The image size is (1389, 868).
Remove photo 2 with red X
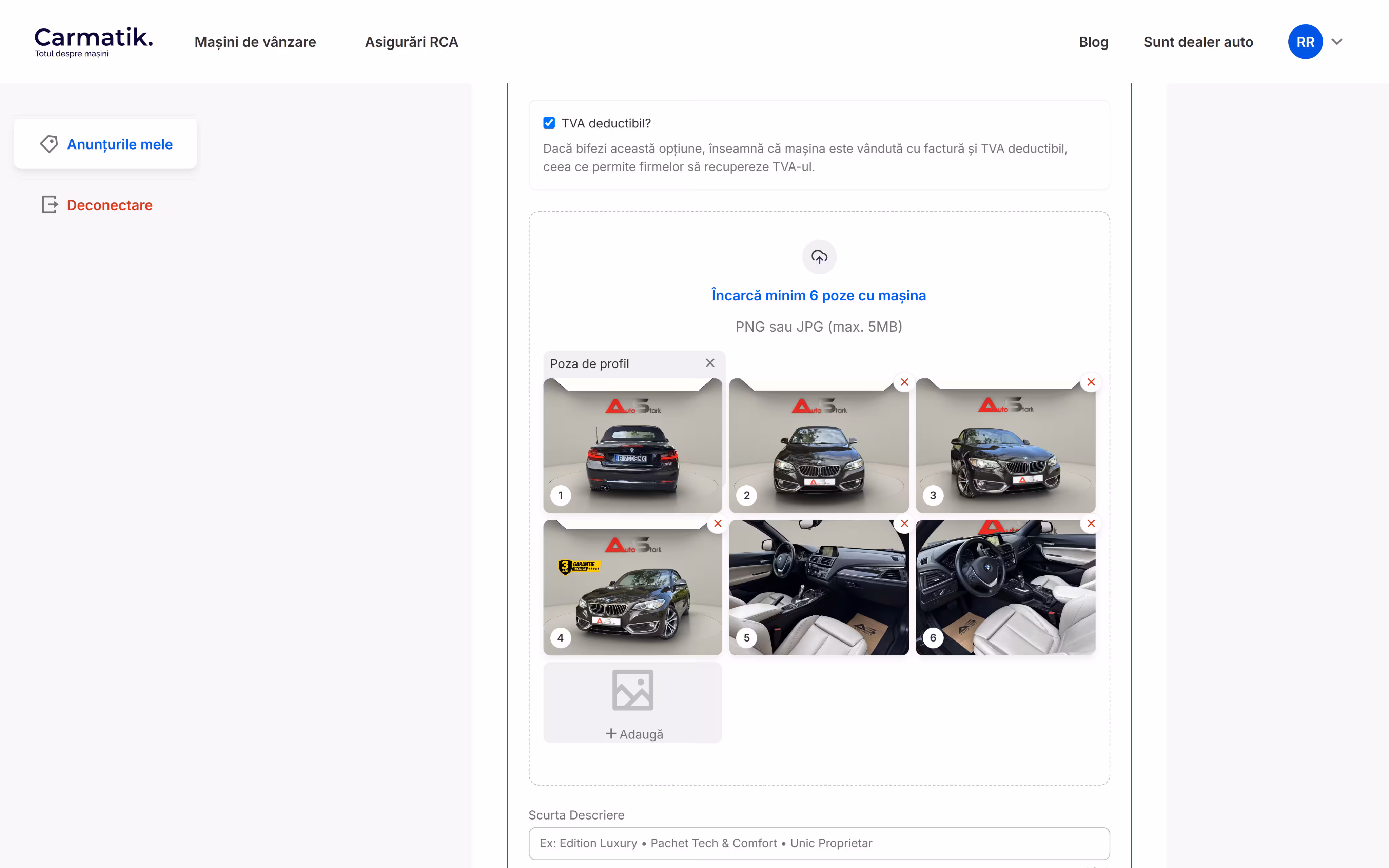click(x=904, y=382)
